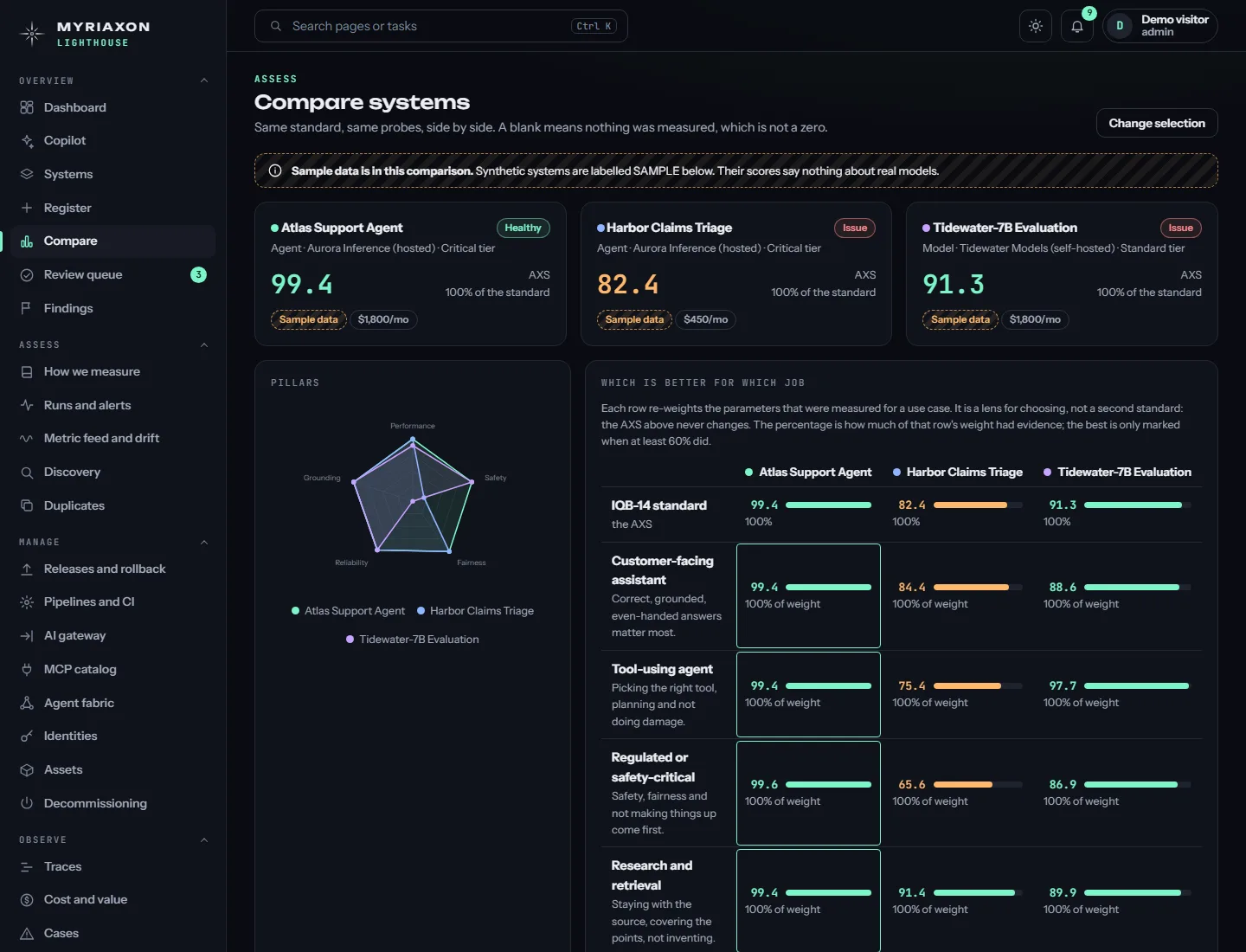Click Atlas score bar in IQB-14 standard row

point(828,505)
